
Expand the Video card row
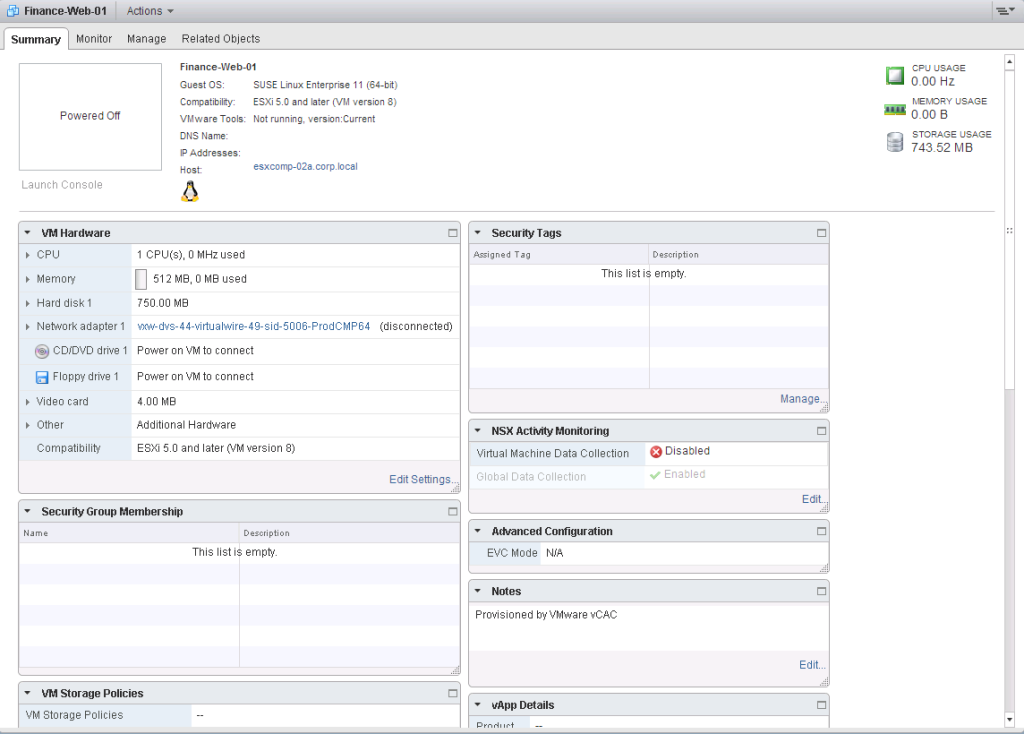27,402
